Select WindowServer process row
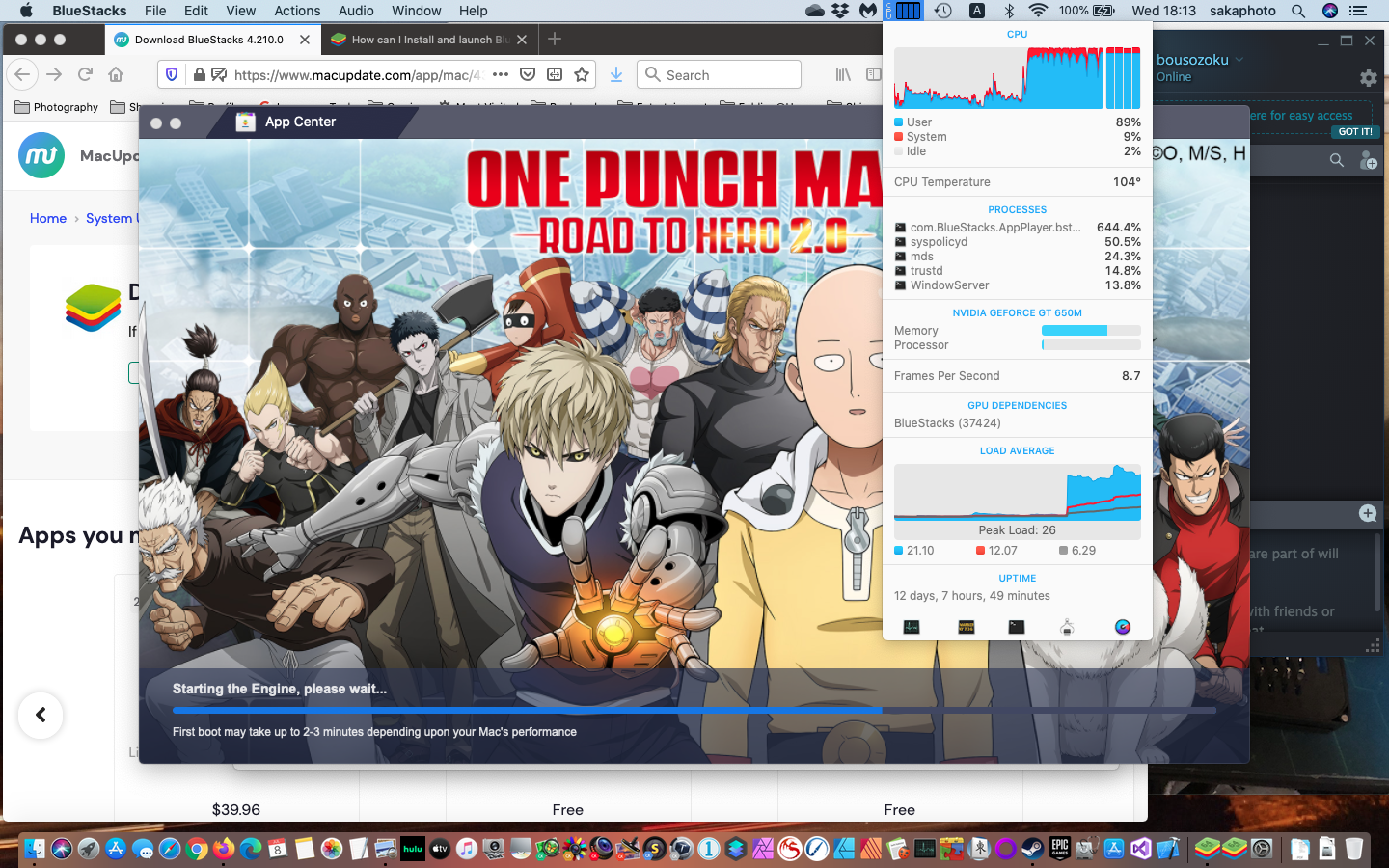The height and width of the screenshot is (868, 1389). 1018,285
